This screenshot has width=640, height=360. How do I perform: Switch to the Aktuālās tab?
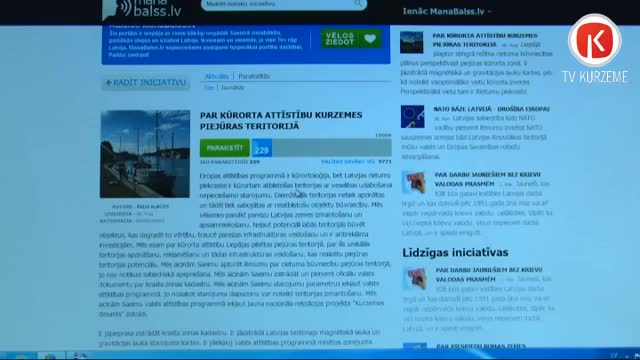(216, 76)
